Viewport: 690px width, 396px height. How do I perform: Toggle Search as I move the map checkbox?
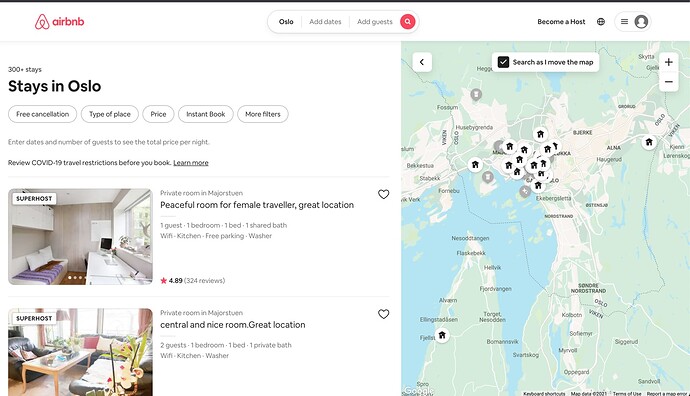(503, 62)
